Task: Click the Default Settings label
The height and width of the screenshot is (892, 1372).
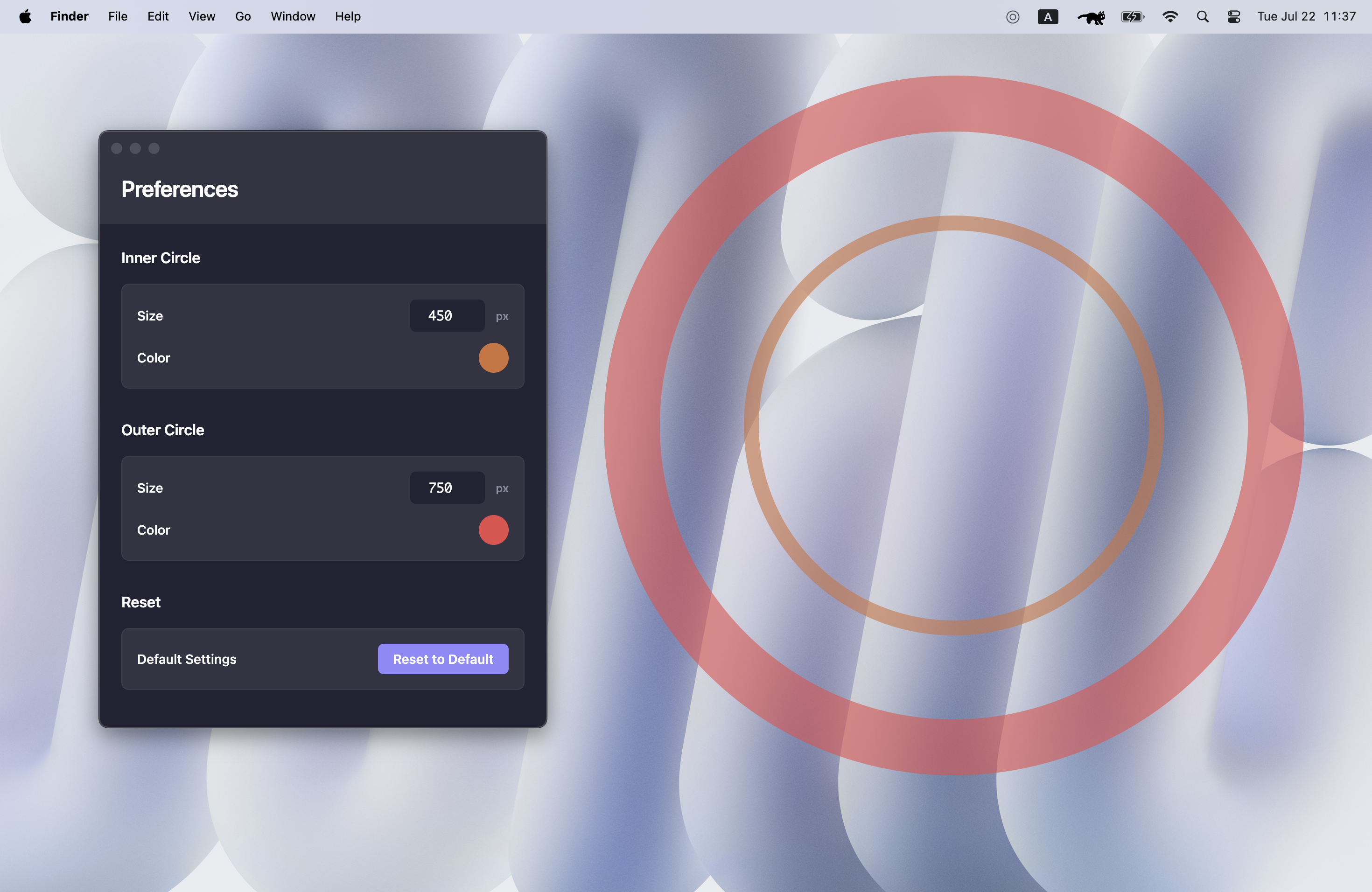Action: [187, 659]
